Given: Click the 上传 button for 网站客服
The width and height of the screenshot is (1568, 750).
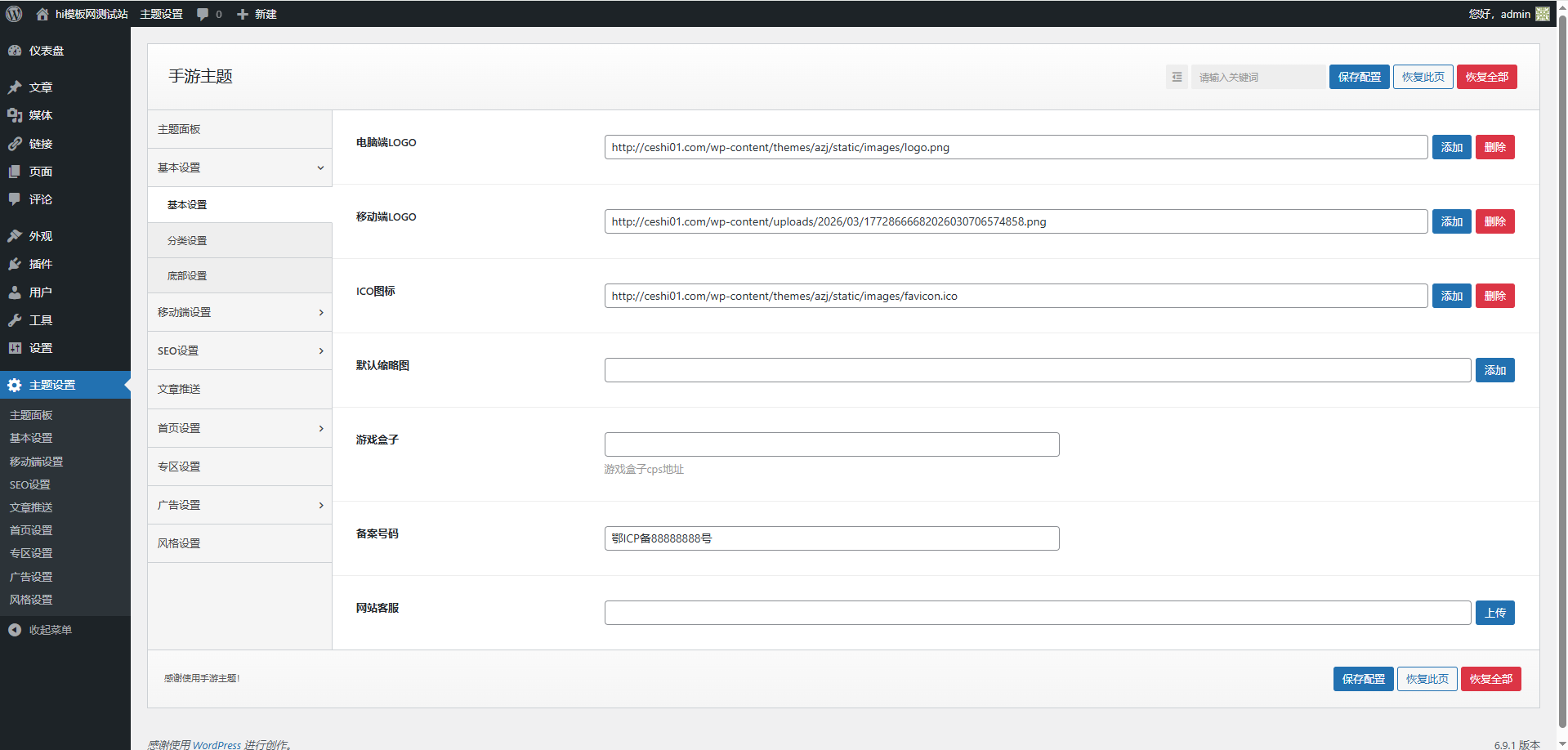Looking at the screenshot, I should point(1494,613).
